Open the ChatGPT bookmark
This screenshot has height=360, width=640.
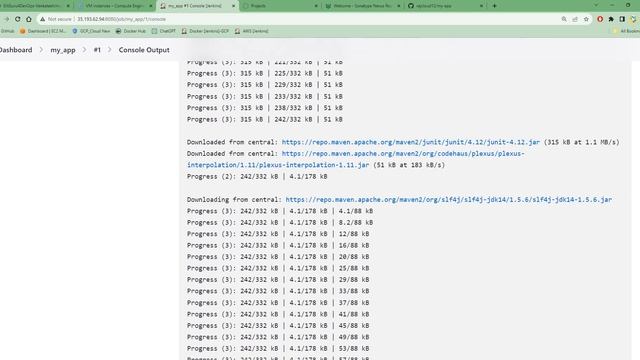(164, 31)
